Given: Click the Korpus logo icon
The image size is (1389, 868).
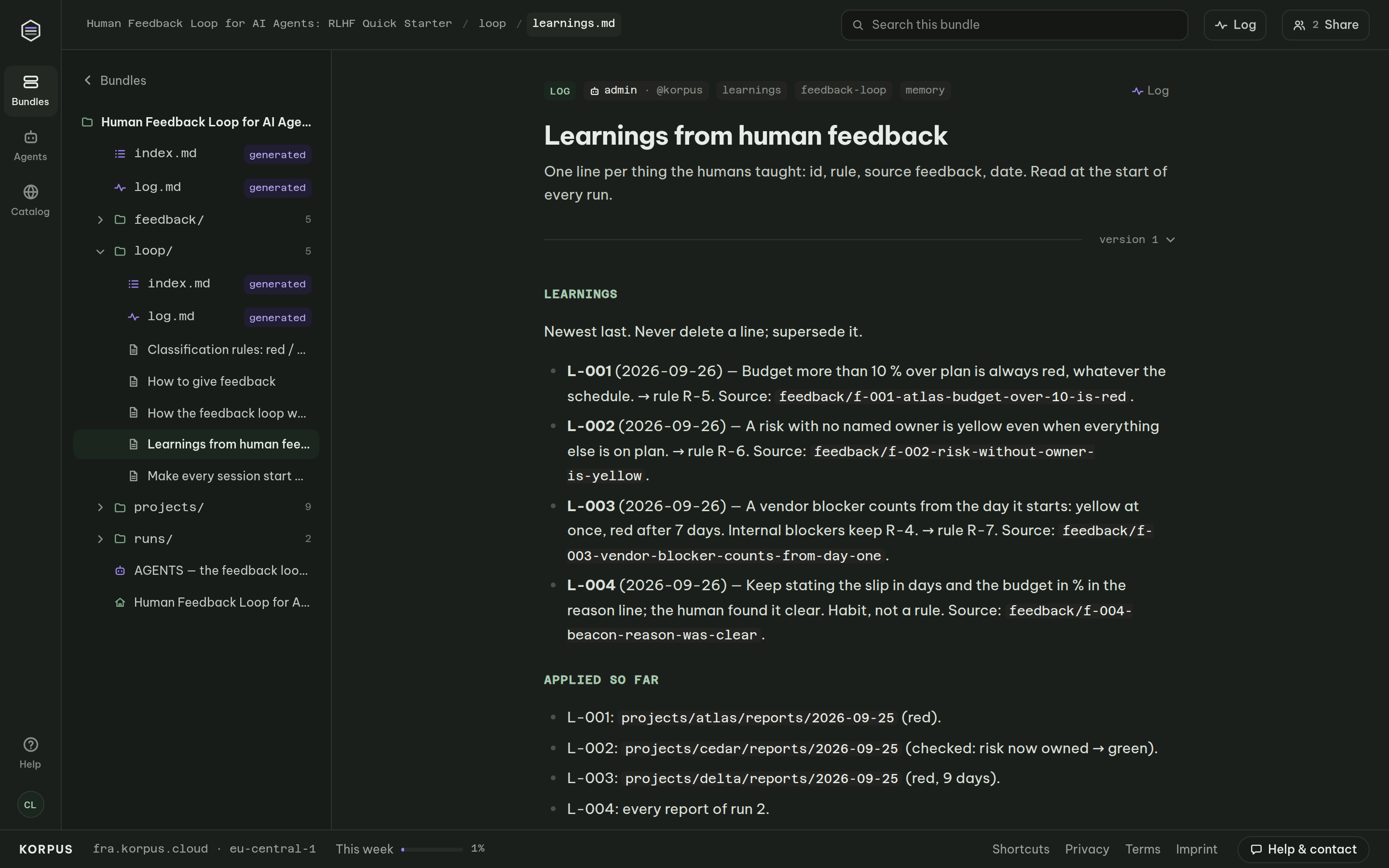Looking at the screenshot, I should tap(30, 30).
